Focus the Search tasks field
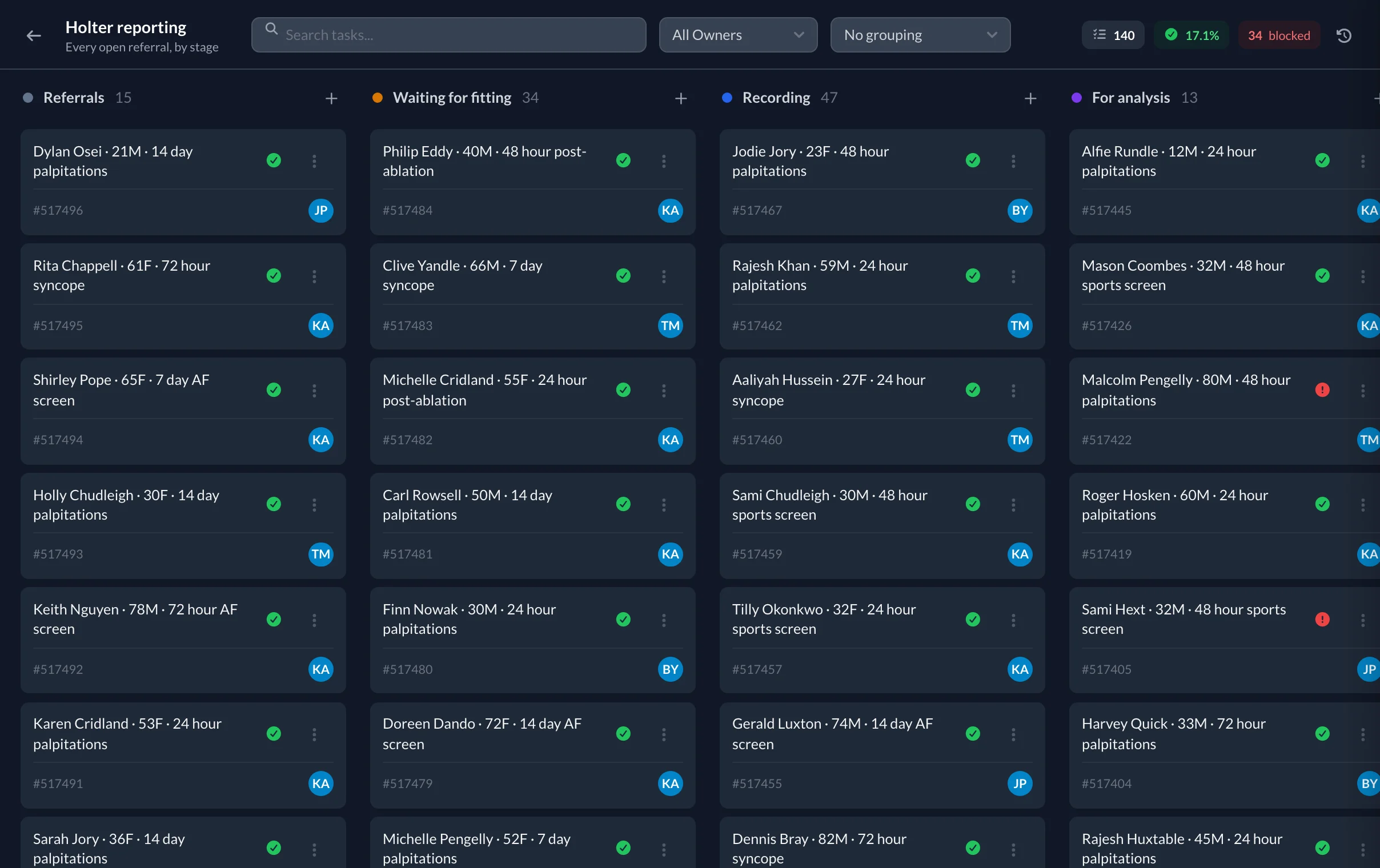The height and width of the screenshot is (868, 1380). 449,35
